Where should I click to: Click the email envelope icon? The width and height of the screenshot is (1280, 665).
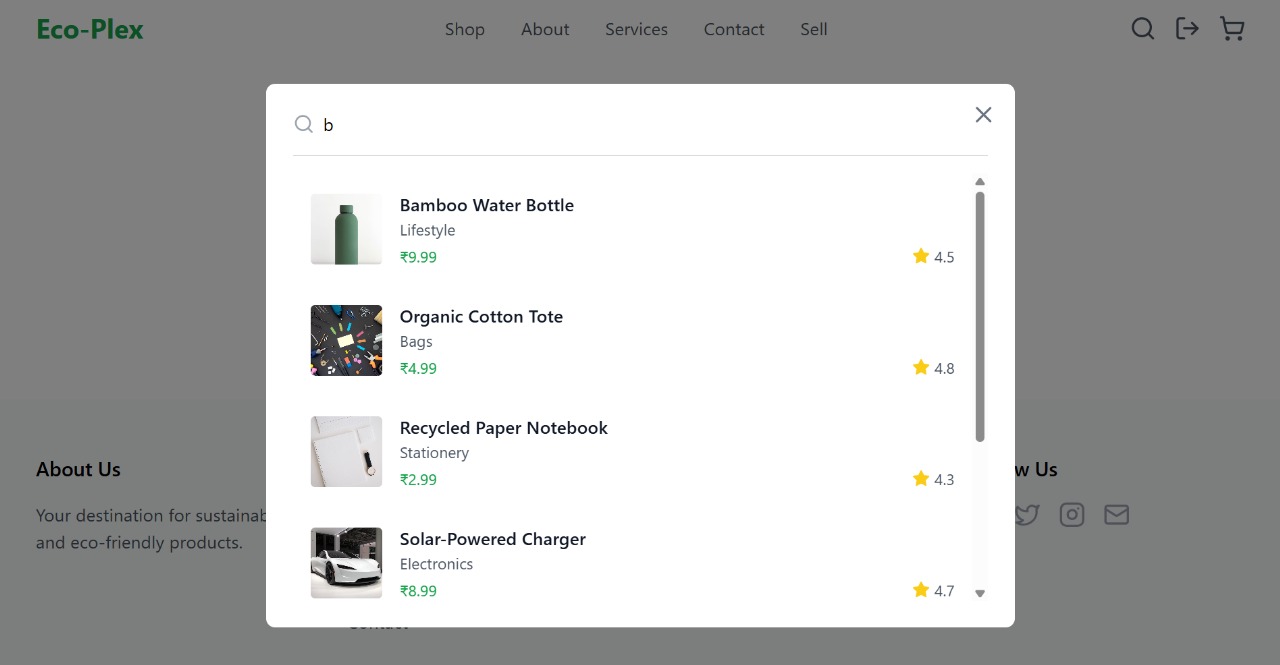click(1116, 515)
